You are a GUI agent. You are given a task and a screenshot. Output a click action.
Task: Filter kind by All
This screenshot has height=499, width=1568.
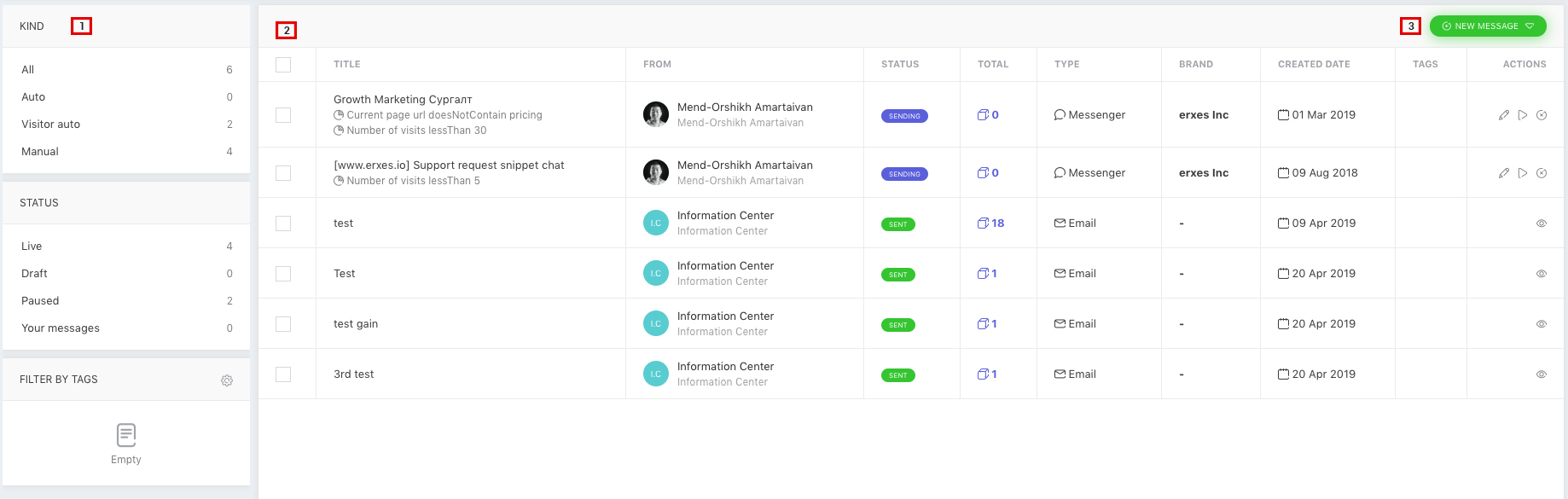(x=126, y=70)
